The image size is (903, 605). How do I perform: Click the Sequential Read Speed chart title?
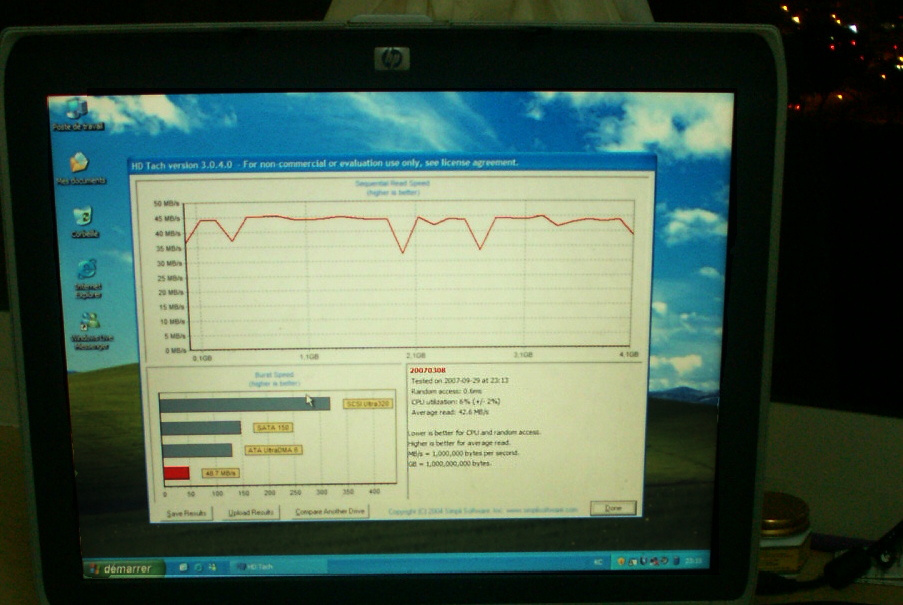point(392,184)
